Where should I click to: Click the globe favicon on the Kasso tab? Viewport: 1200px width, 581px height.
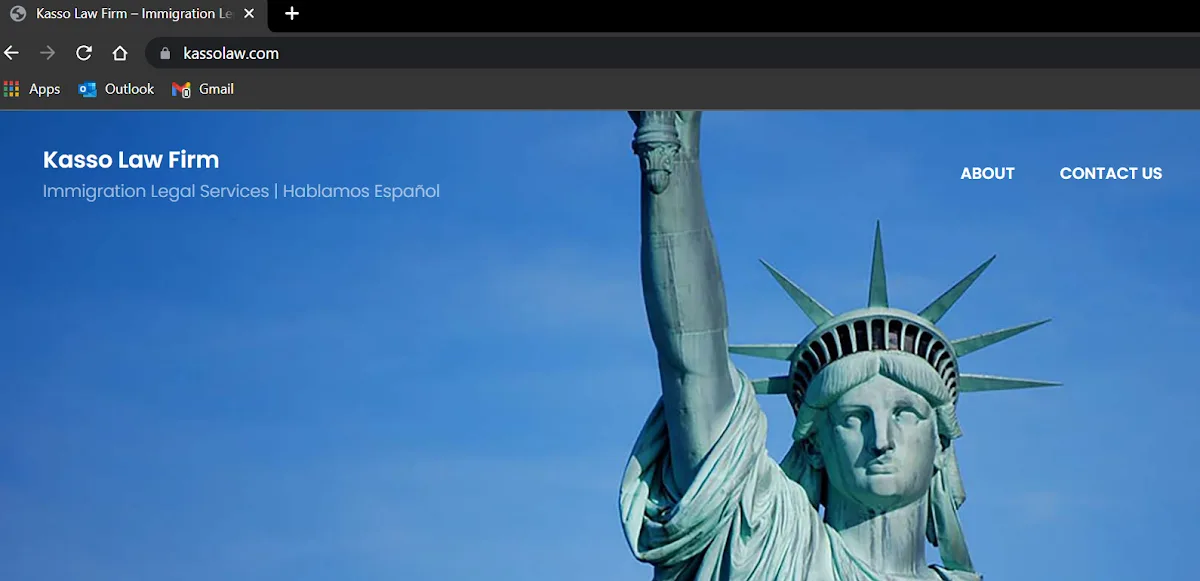(17, 14)
